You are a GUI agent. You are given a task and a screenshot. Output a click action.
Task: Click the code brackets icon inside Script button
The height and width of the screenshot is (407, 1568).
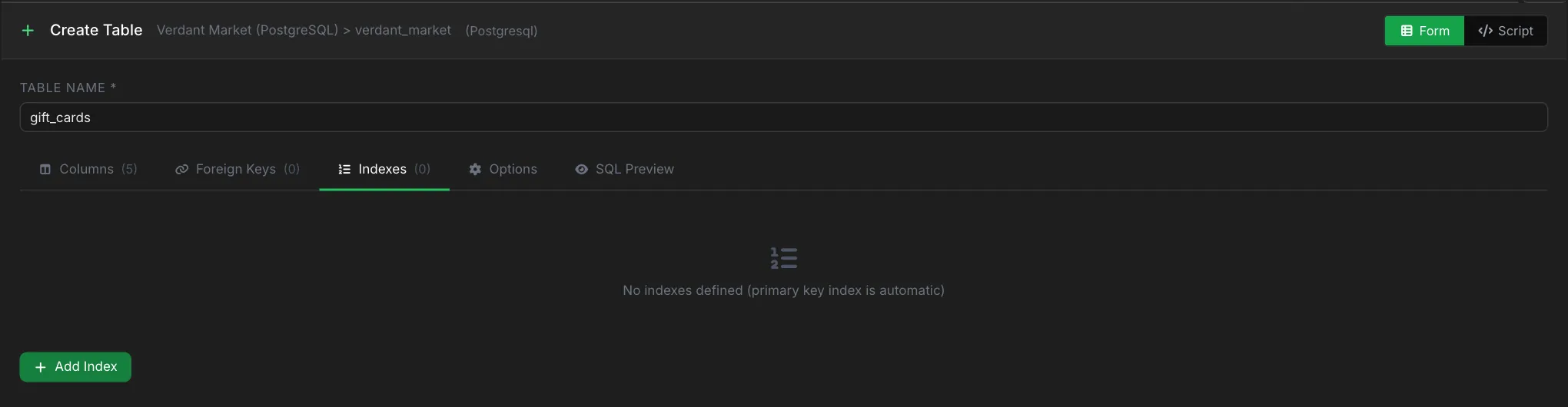point(1485,31)
